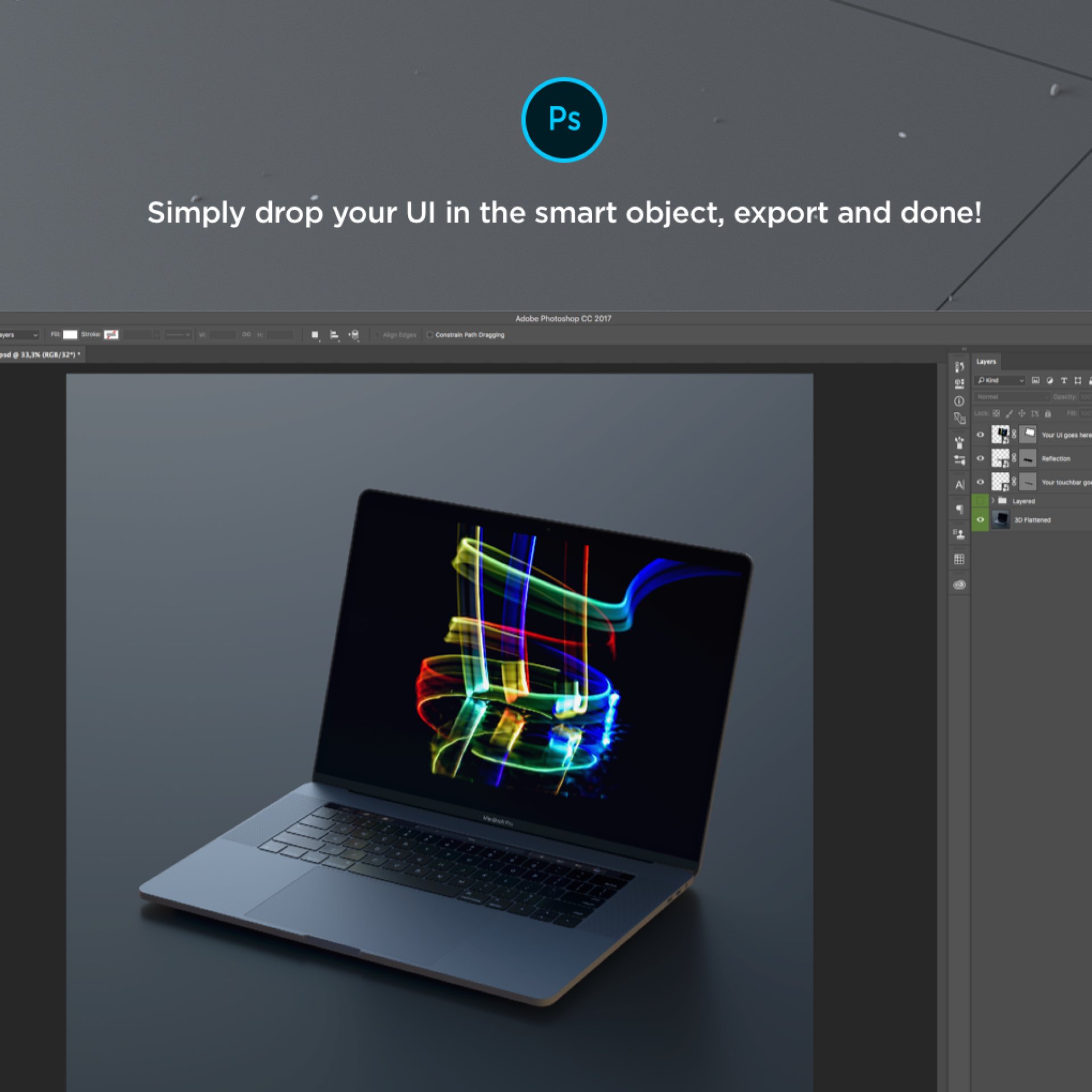The height and width of the screenshot is (1092, 1092).
Task: Open the Info panel icon
Action: (x=959, y=401)
